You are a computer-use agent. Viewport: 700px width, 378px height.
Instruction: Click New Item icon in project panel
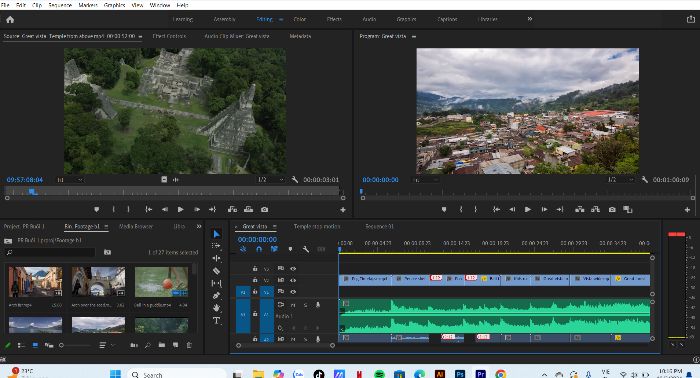coord(175,345)
